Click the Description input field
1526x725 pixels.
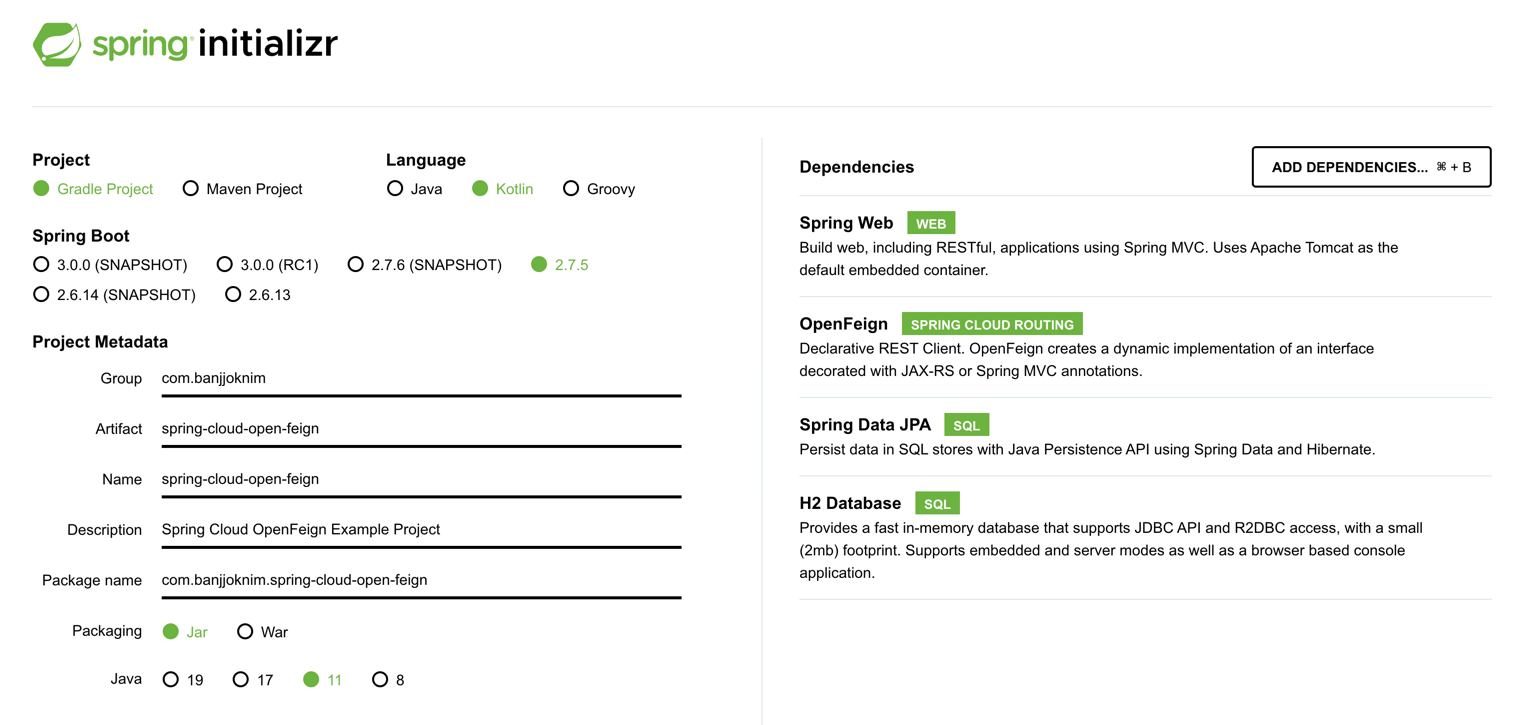tap(420, 530)
